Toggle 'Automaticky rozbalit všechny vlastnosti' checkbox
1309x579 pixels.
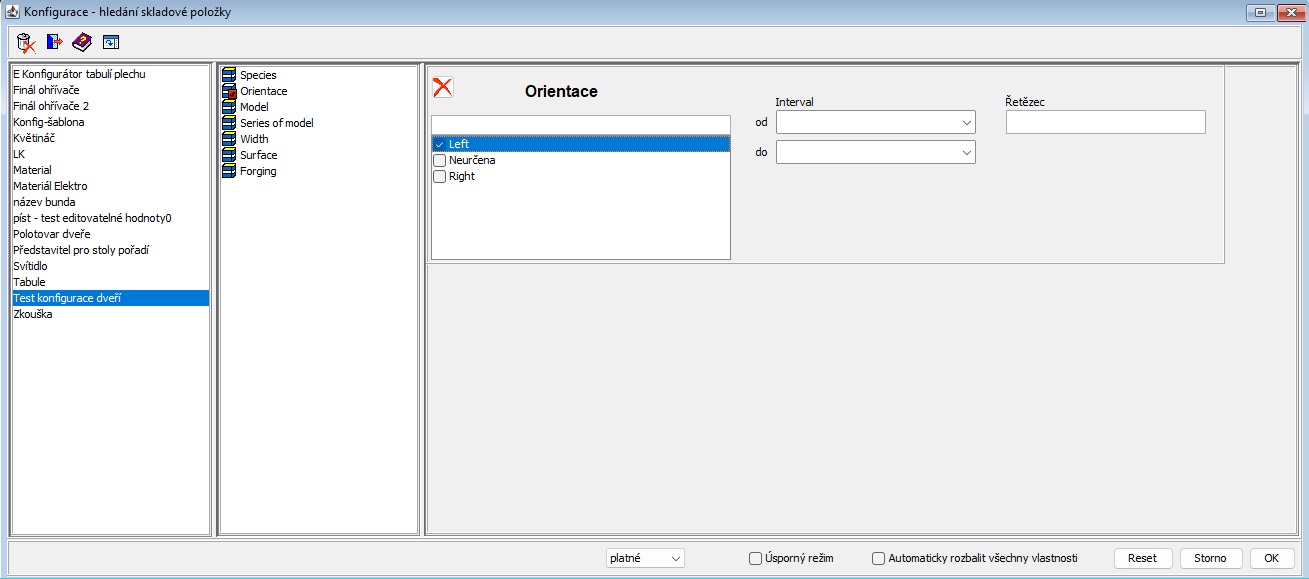click(x=879, y=558)
